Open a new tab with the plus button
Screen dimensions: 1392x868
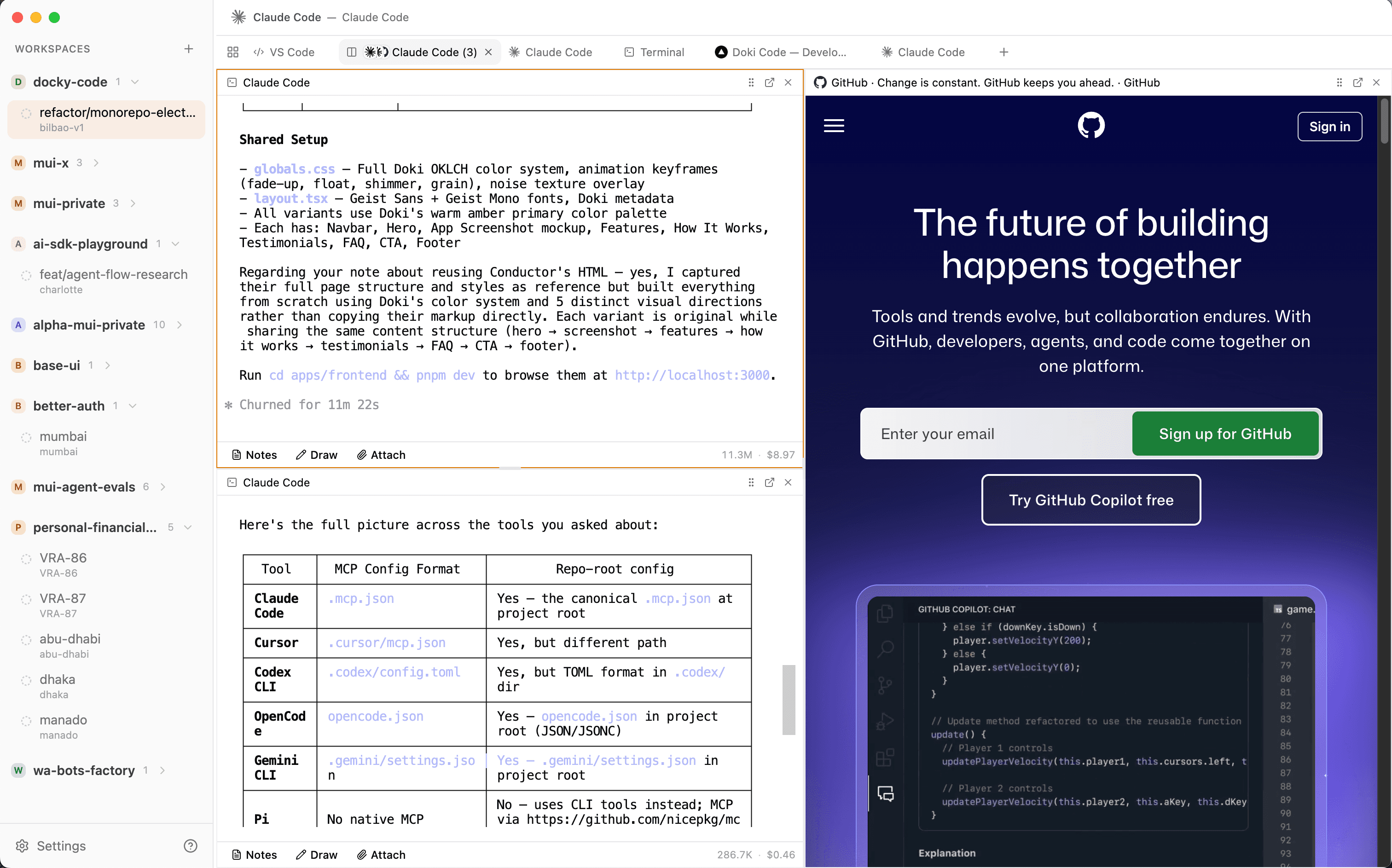pyautogui.click(x=1003, y=52)
